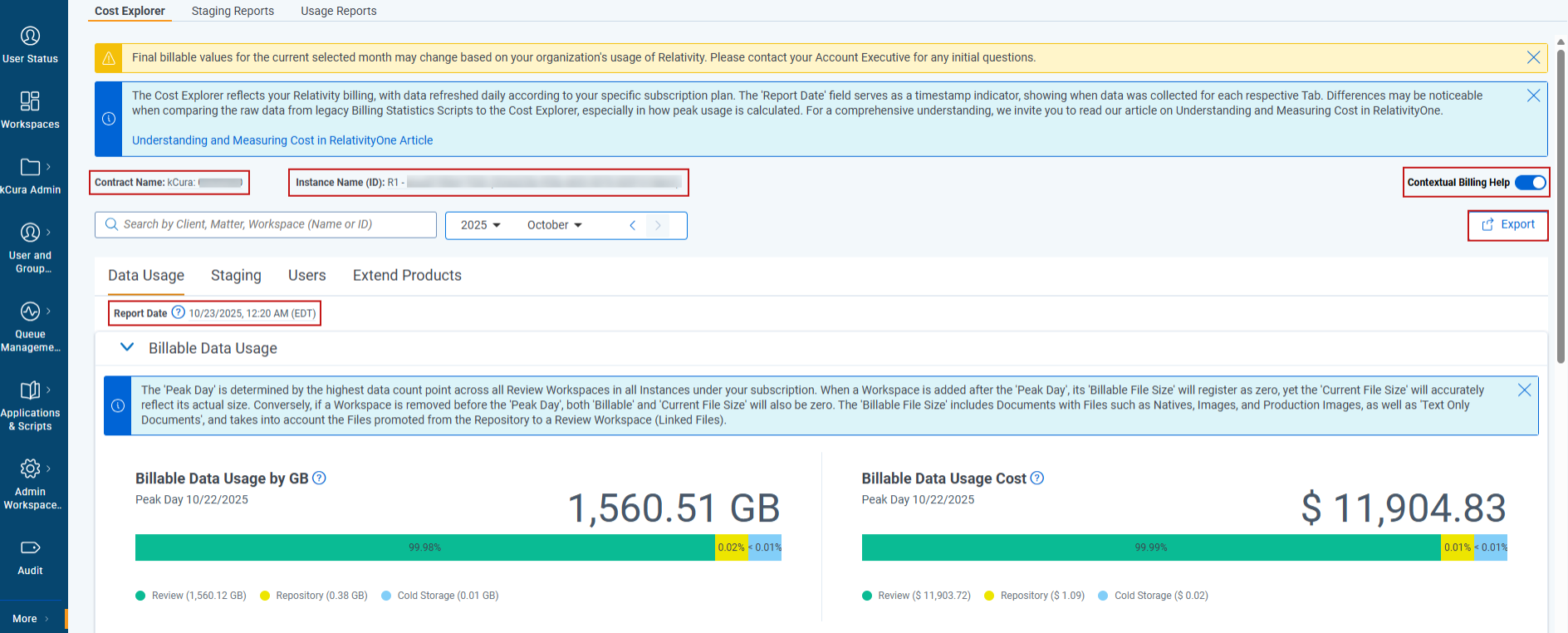The height and width of the screenshot is (633, 1568).
Task: Click green Review segment in GB usage bar
Action: [425, 547]
